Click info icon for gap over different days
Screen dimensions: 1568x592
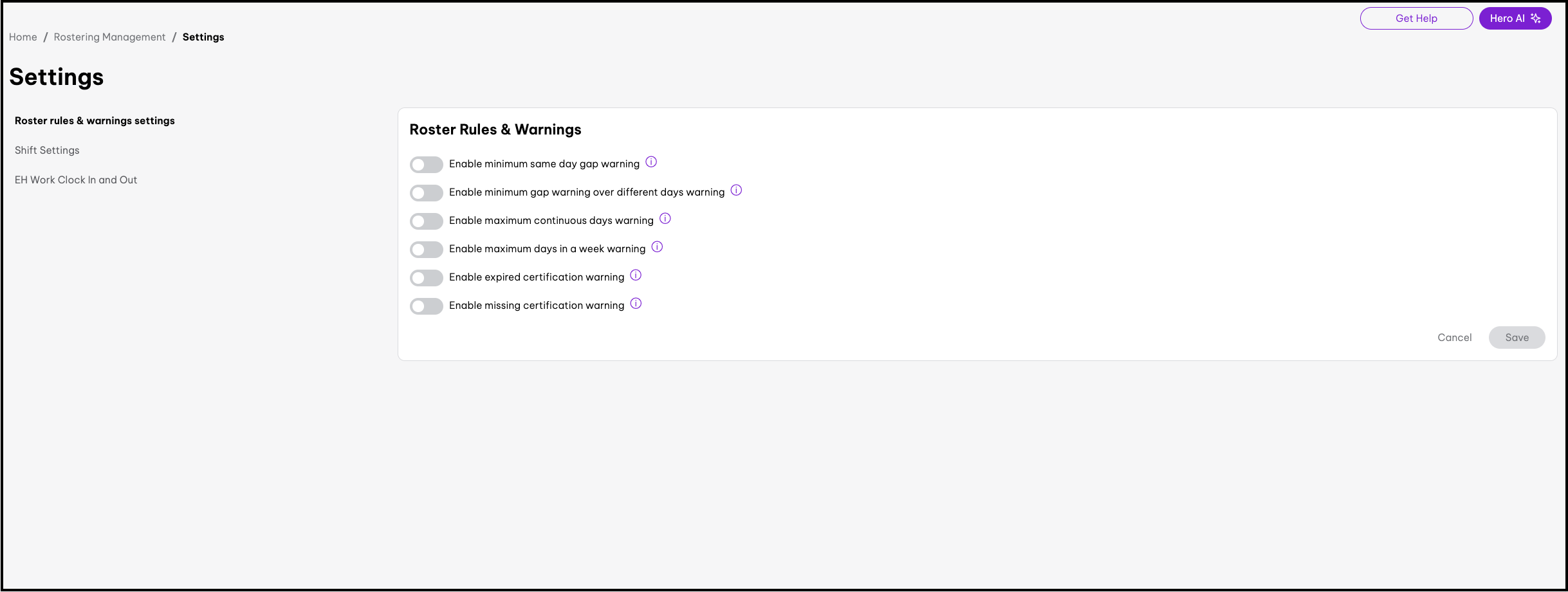[736, 190]
